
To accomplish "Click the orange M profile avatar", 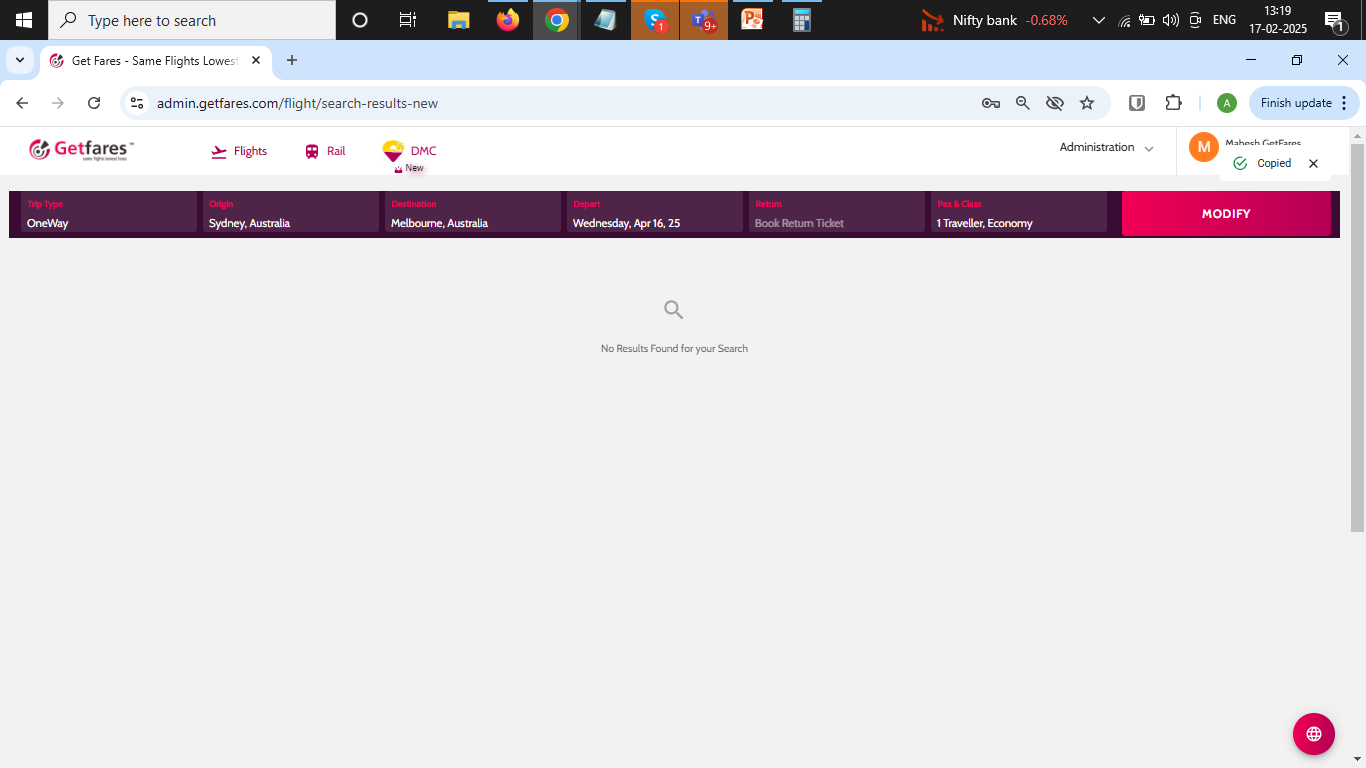I will 1203,147.
